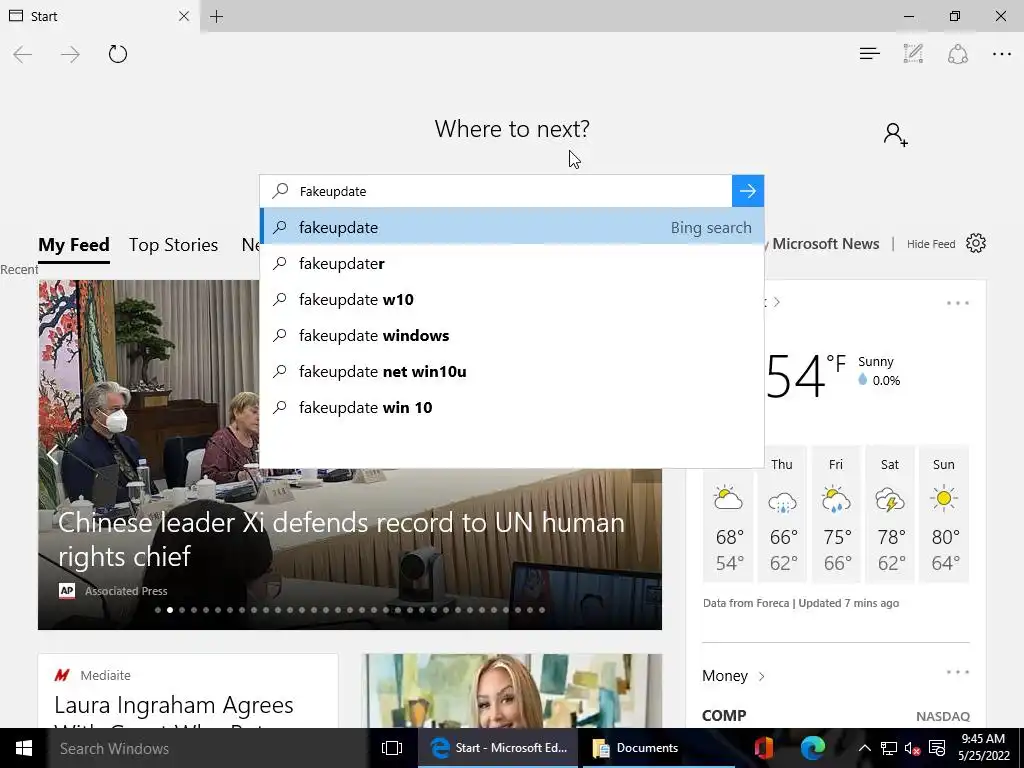Screen dimensions: 1024x768
Task: Click Hide Feed
Action: click(x=931, y=244)
